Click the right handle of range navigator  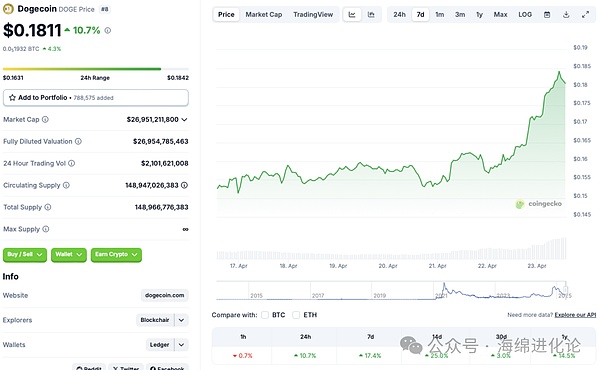pyautogui.click(x=566, y=290)
